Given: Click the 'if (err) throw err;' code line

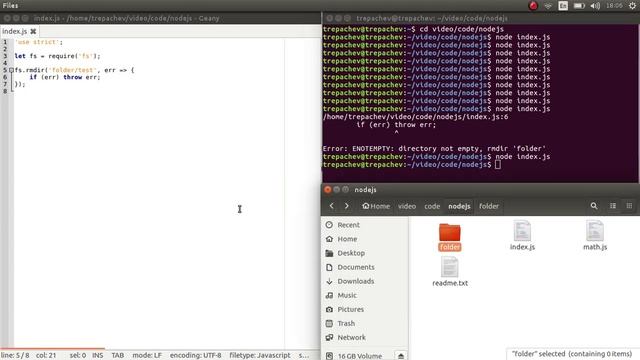Looking at the screenshot, I should [64, 77].
